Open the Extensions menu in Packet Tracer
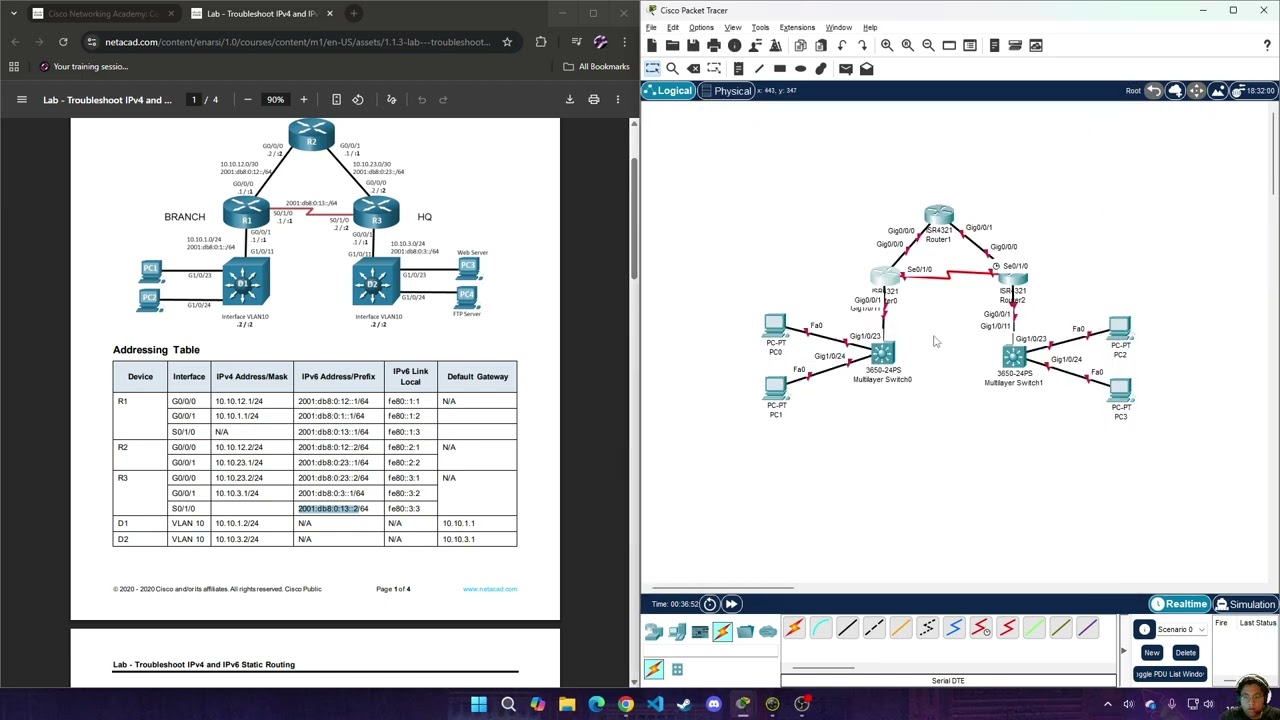Viewport: 1280px width, 720px height. pyautogui.click(x=797, y=27)
